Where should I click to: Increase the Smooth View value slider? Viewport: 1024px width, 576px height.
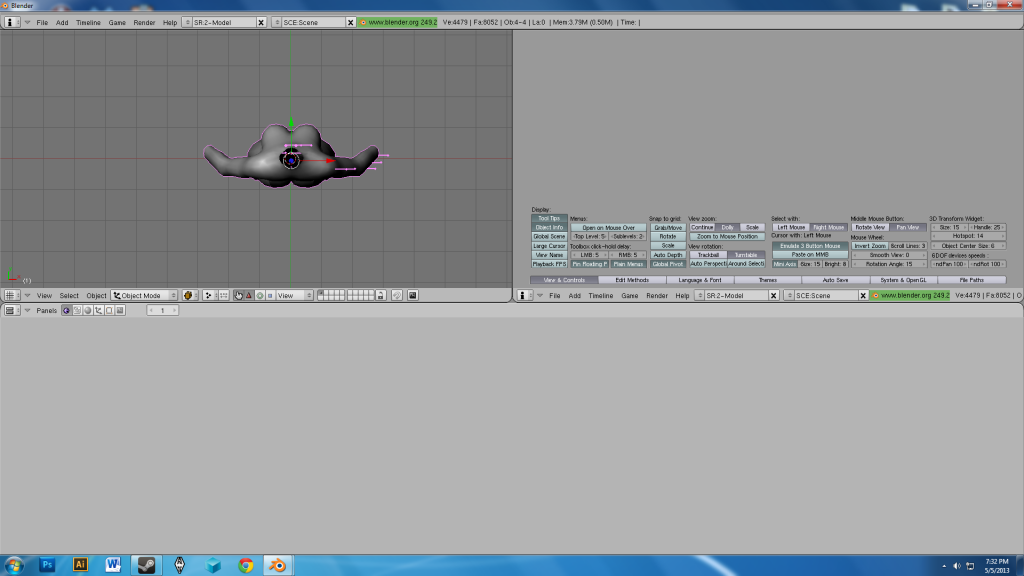click(924, 255)
